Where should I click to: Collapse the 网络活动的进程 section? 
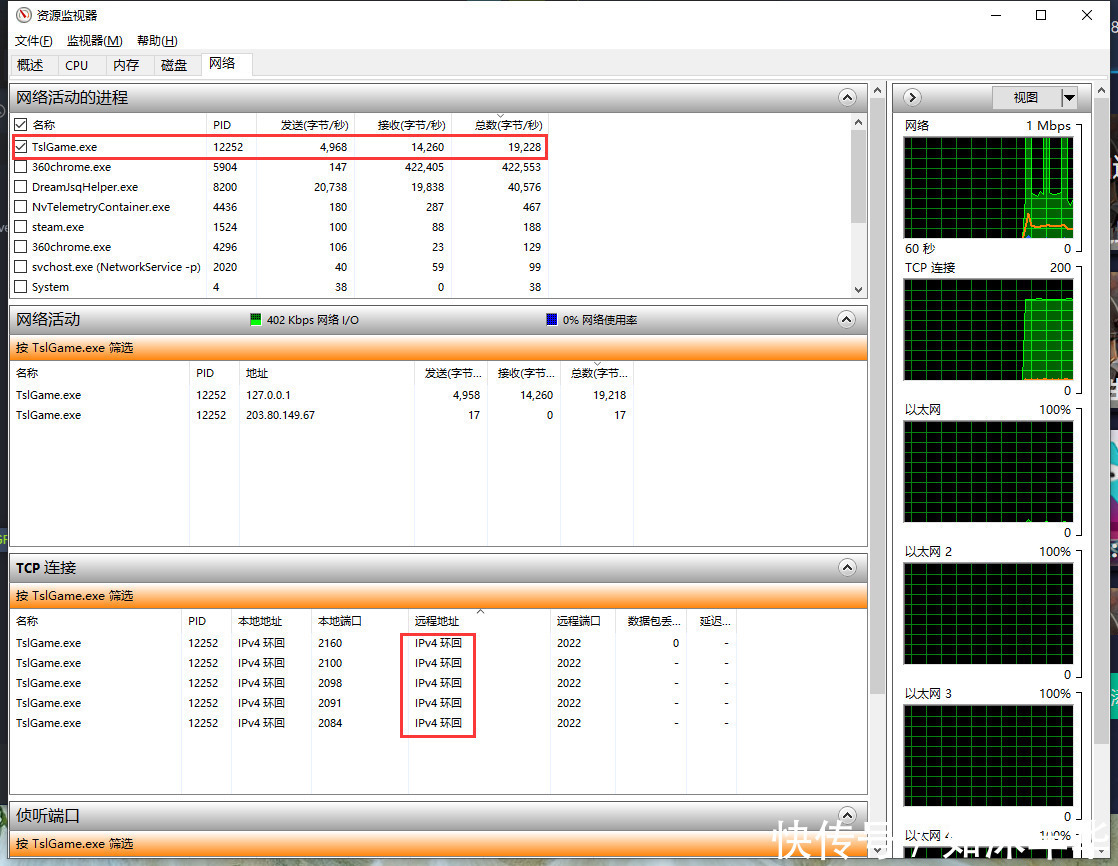(x=847, y=98)
